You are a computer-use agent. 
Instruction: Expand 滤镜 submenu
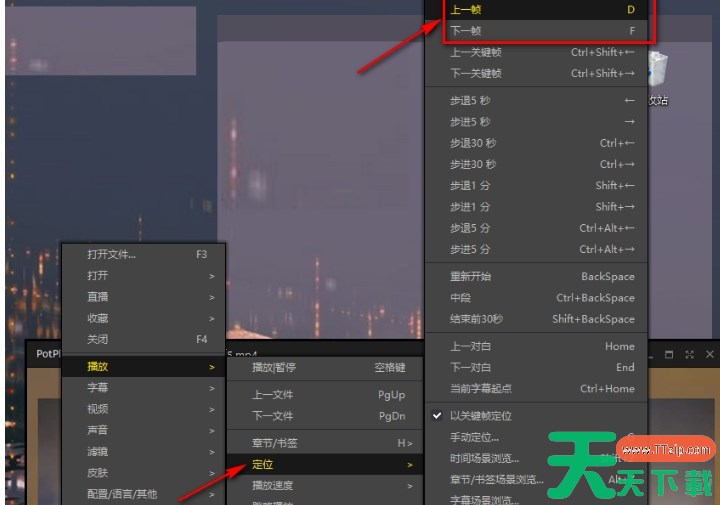pos(144,452)
